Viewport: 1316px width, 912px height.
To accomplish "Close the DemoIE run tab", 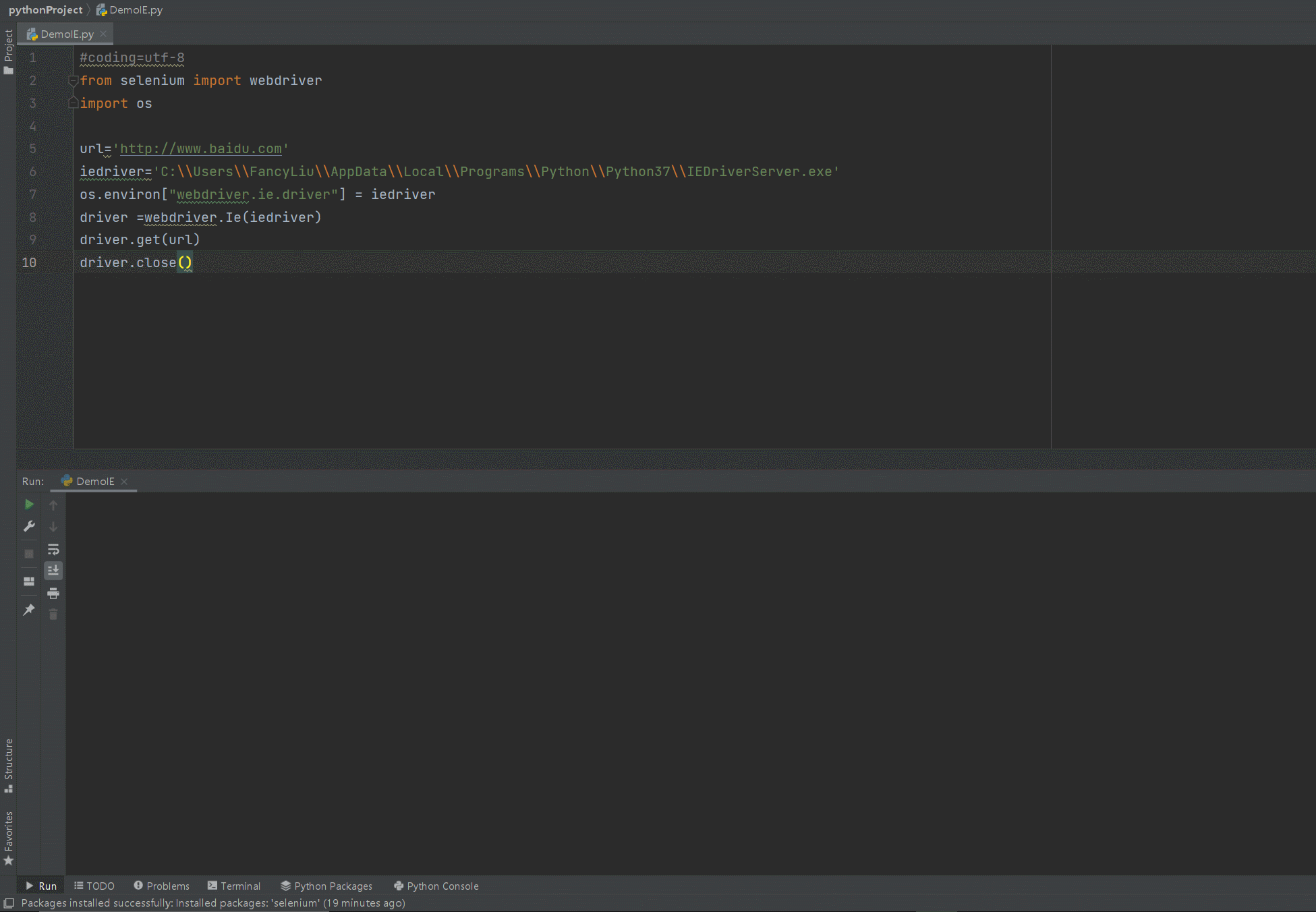I will 124,482.
